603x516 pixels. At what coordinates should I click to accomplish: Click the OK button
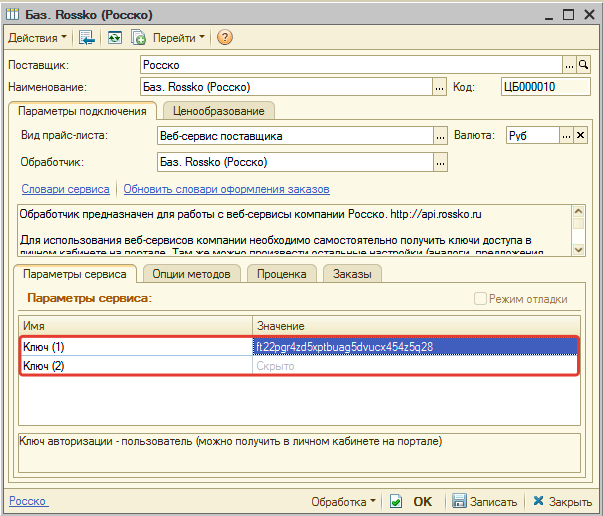click(x=411, y=502)
